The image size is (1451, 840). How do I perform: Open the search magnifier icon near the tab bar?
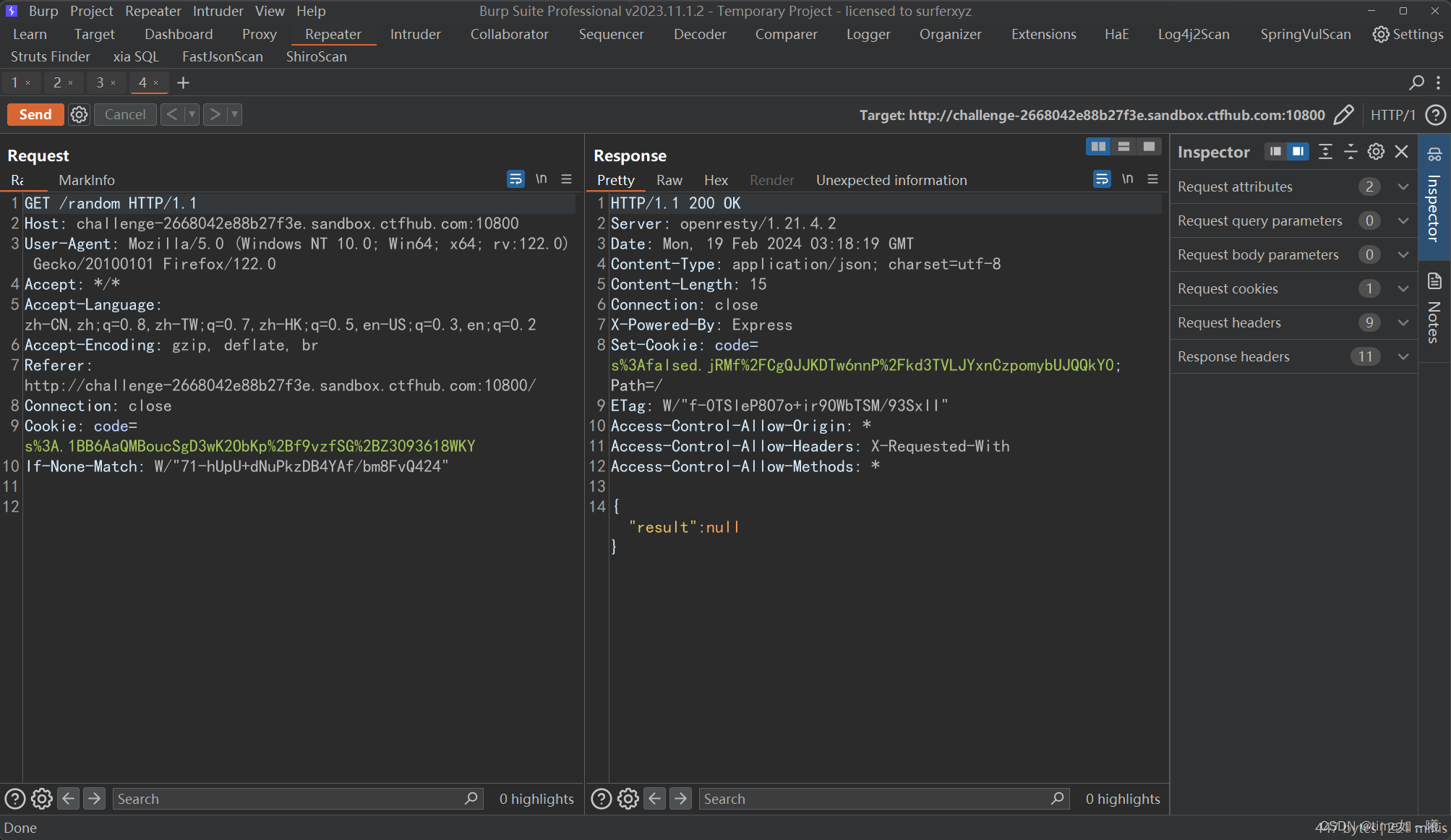pos(1415,83)
